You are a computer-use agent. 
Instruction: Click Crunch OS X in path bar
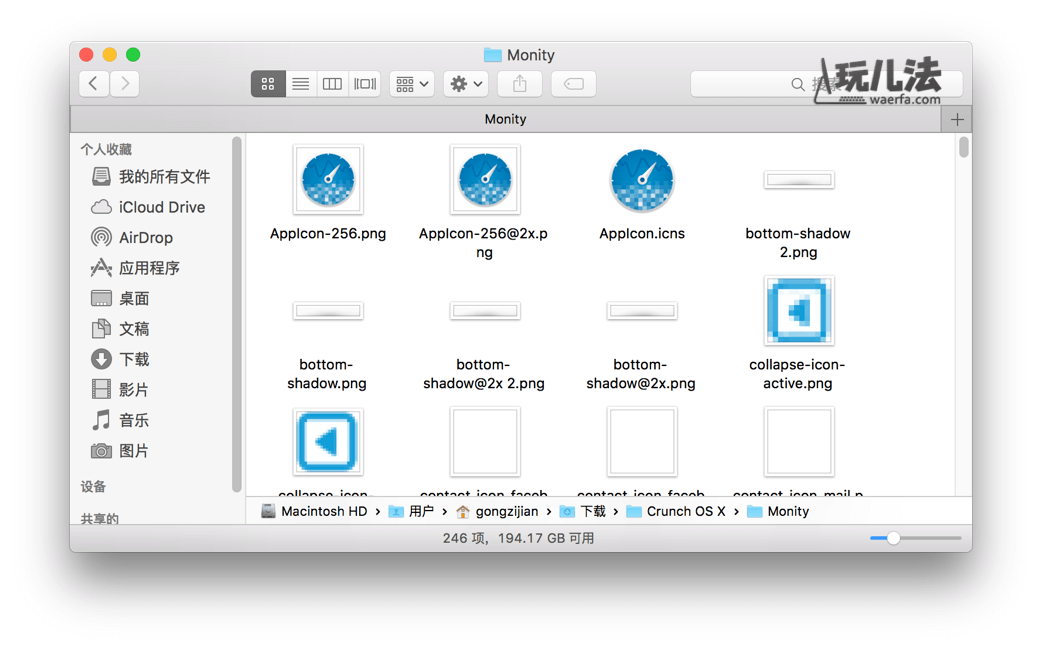click(x=685, y=511)
